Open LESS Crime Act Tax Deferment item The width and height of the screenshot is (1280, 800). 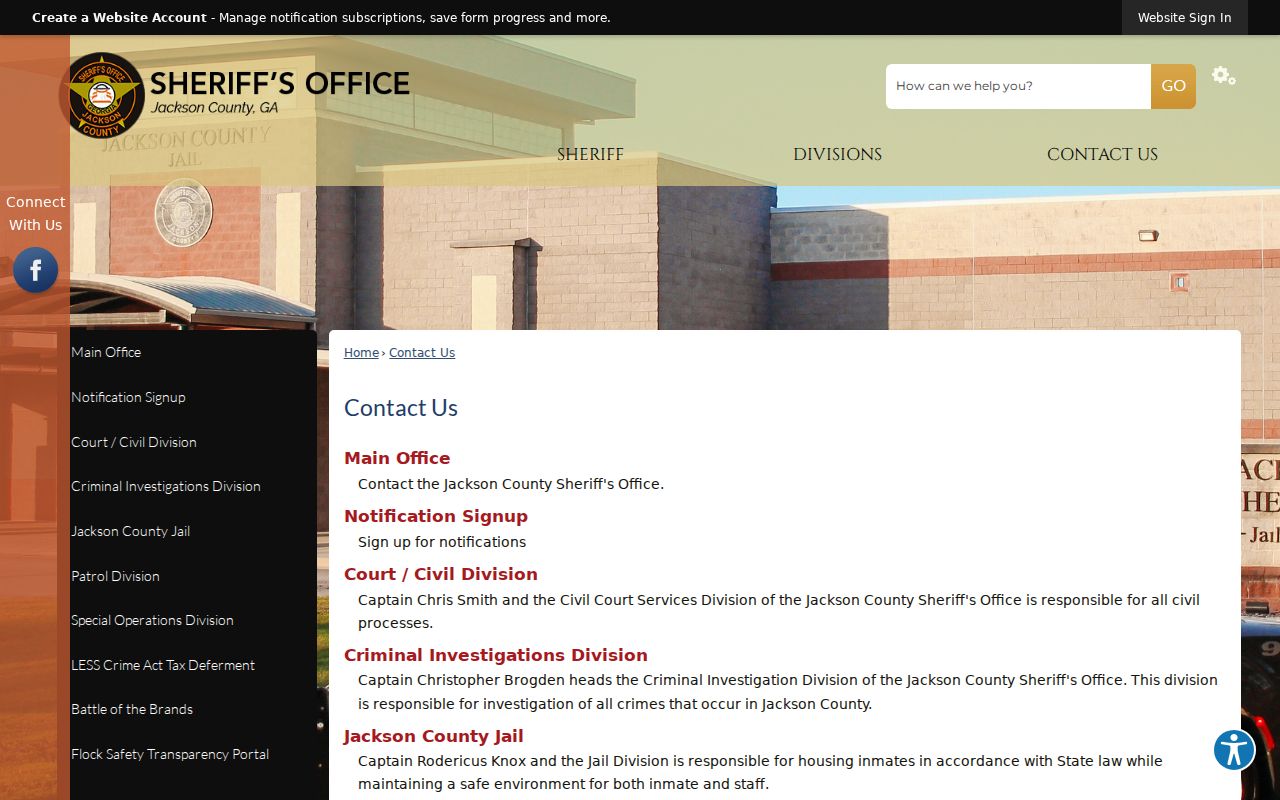163,665
